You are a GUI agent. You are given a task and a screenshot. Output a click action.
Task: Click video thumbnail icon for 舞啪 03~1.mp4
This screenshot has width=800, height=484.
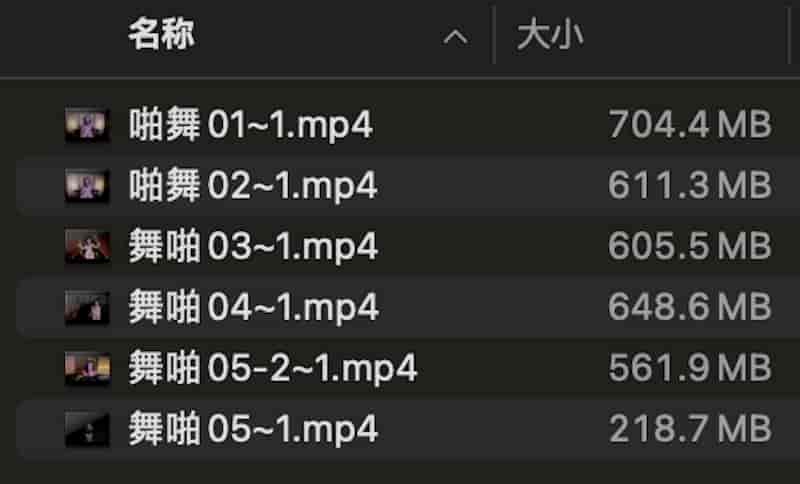(x=87, y=247)
